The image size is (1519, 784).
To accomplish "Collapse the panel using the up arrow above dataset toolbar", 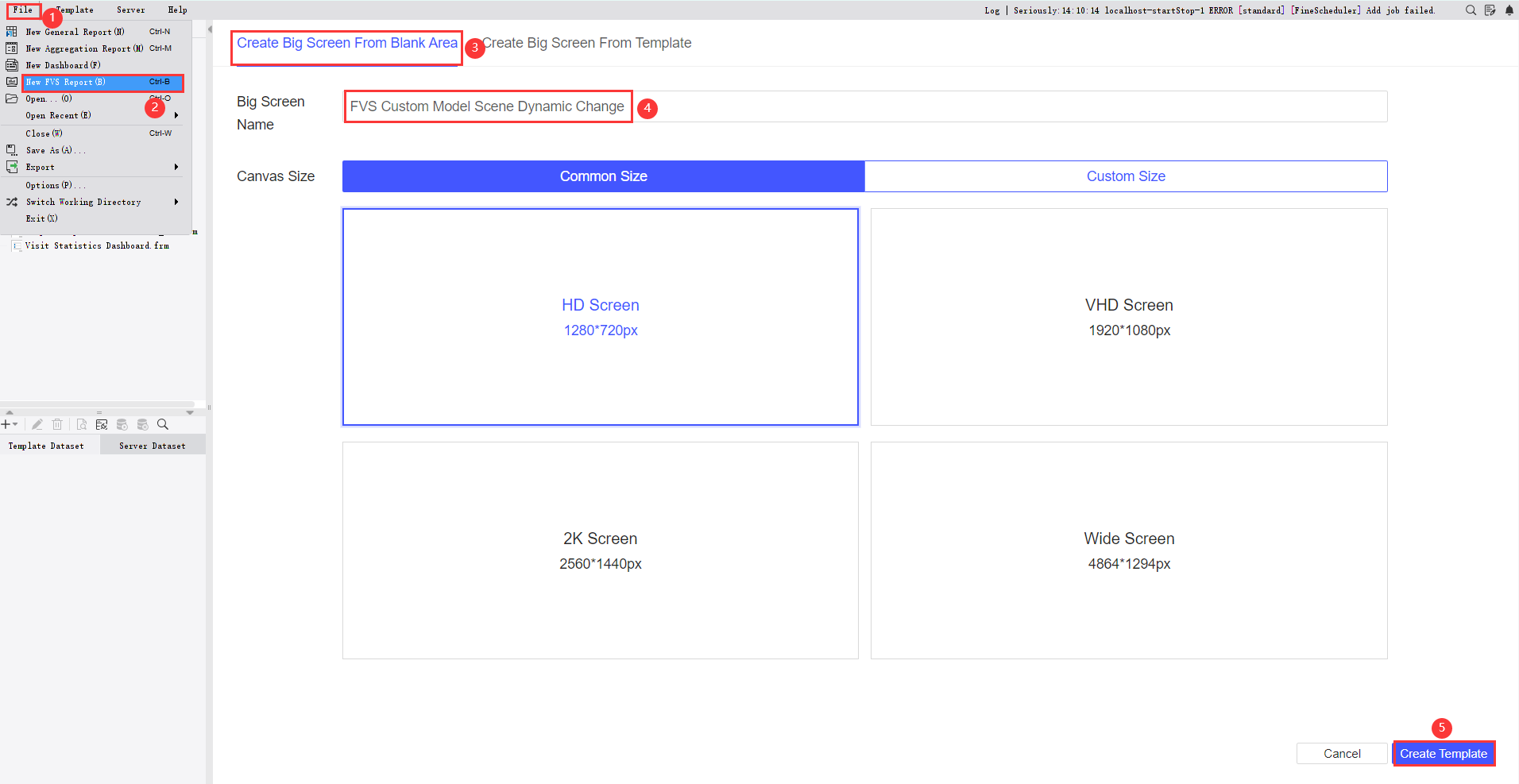I will click(x=10, y=412).
